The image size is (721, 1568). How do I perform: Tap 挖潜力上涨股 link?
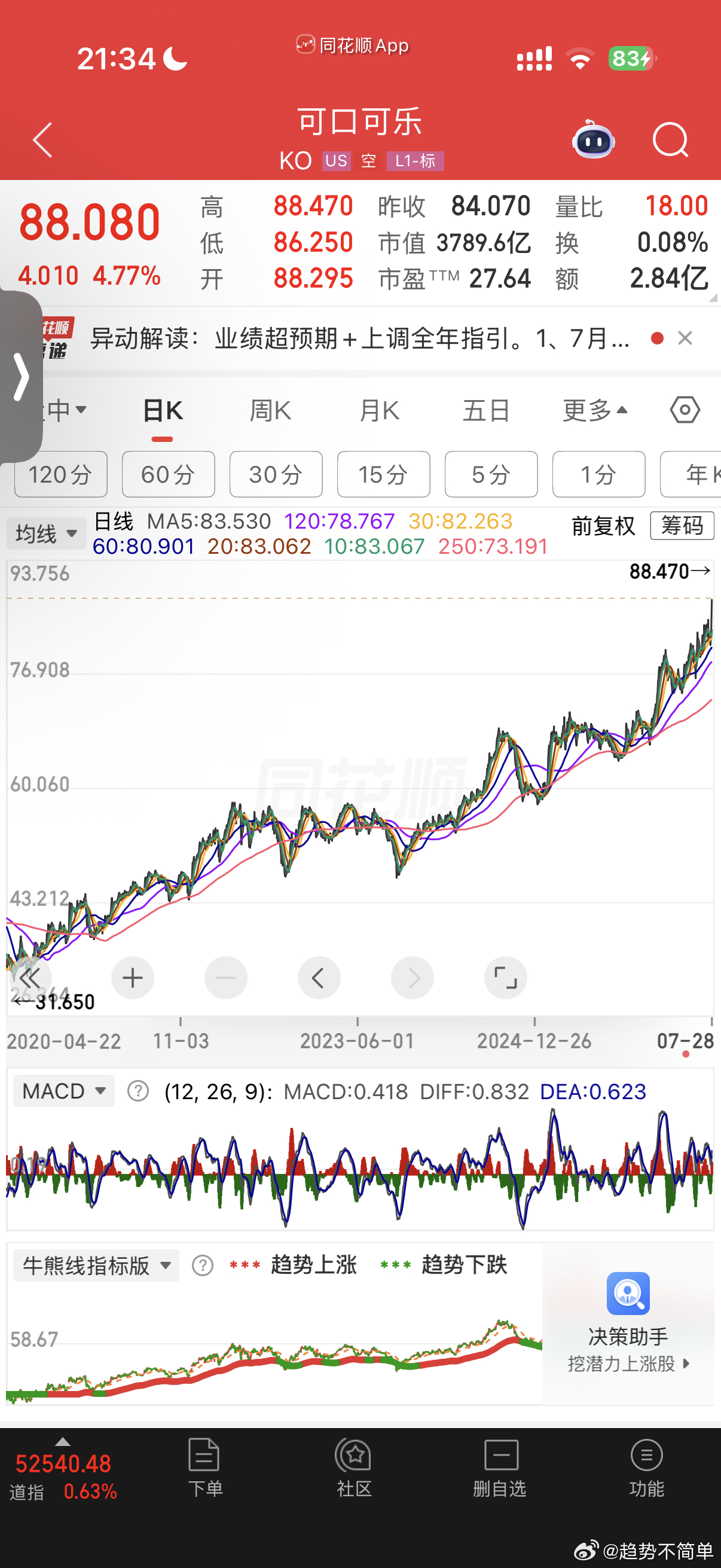(x=628, y=1364)
